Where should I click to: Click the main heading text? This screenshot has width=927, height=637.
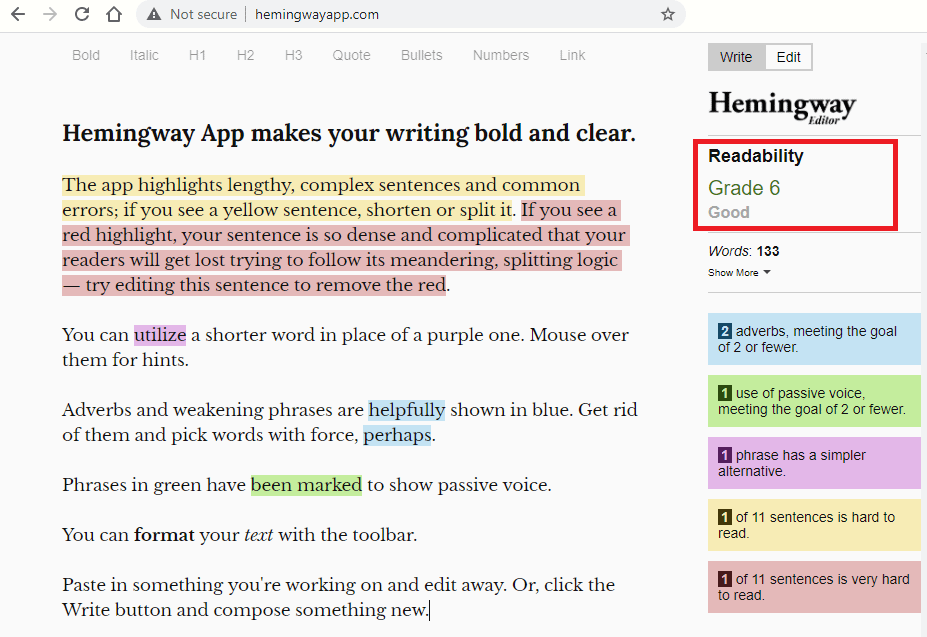[x=349, y=134]
